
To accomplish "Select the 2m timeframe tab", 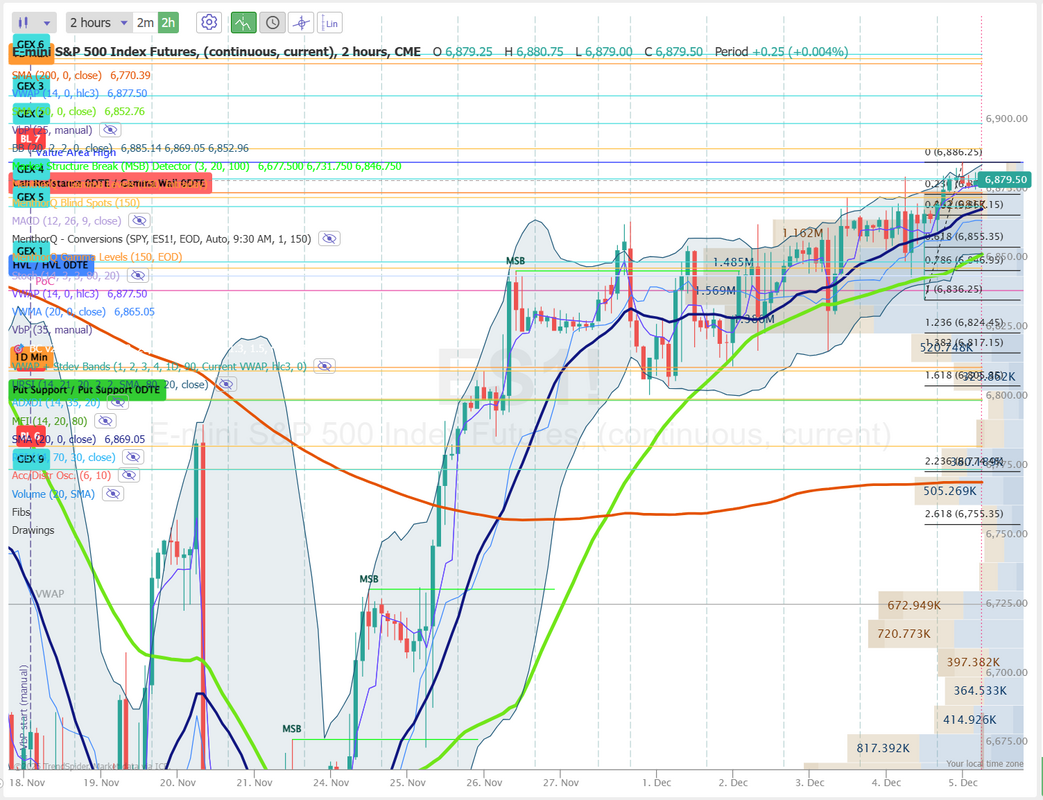I will point(145,22).
